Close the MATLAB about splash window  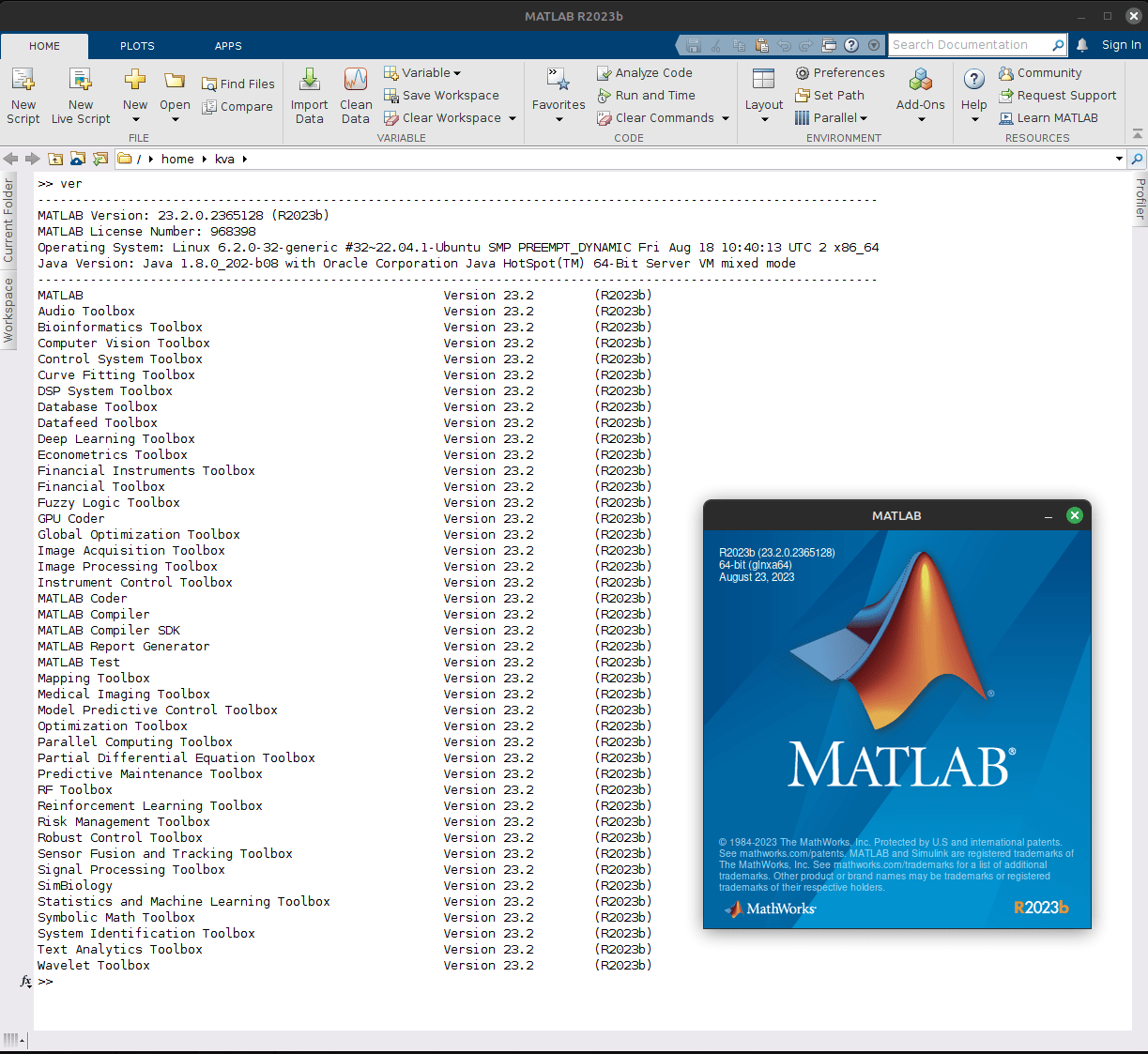[x=1075, y=515]
